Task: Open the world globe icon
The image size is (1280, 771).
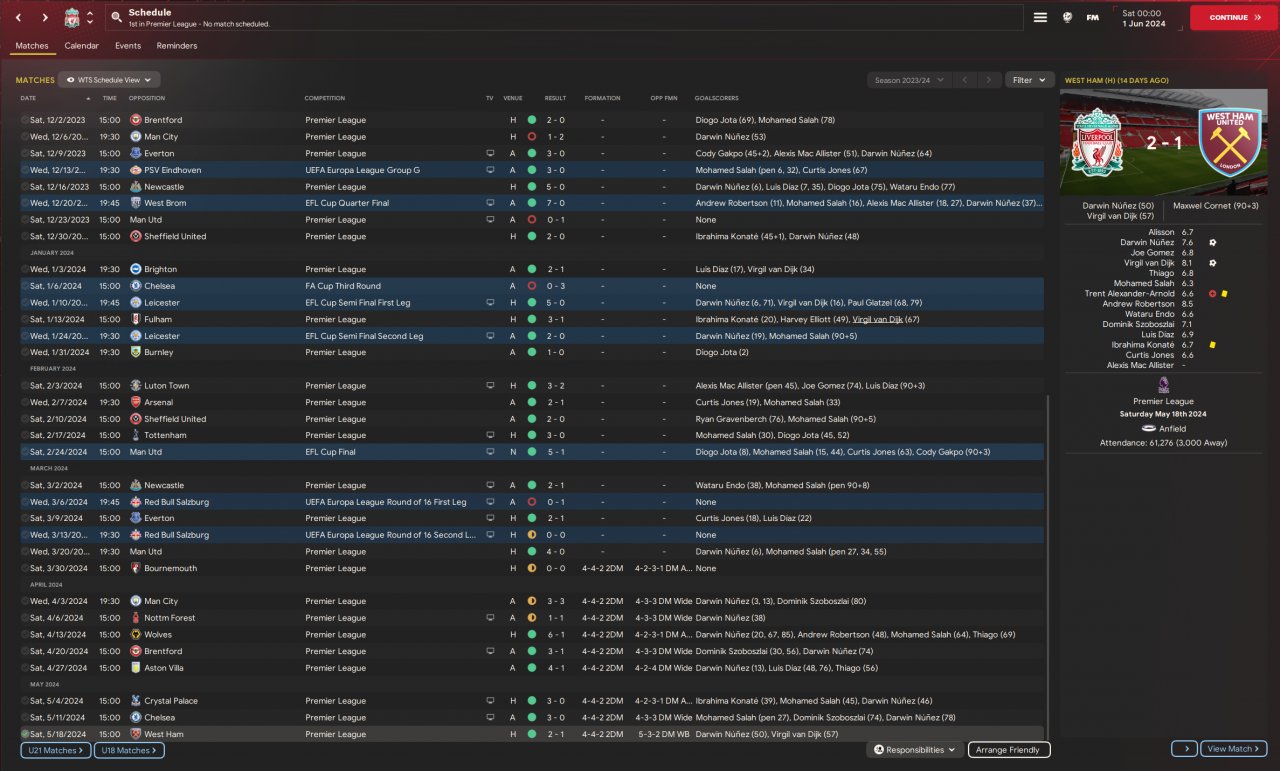Action: pyautogui.click(x=1067, y=17)
